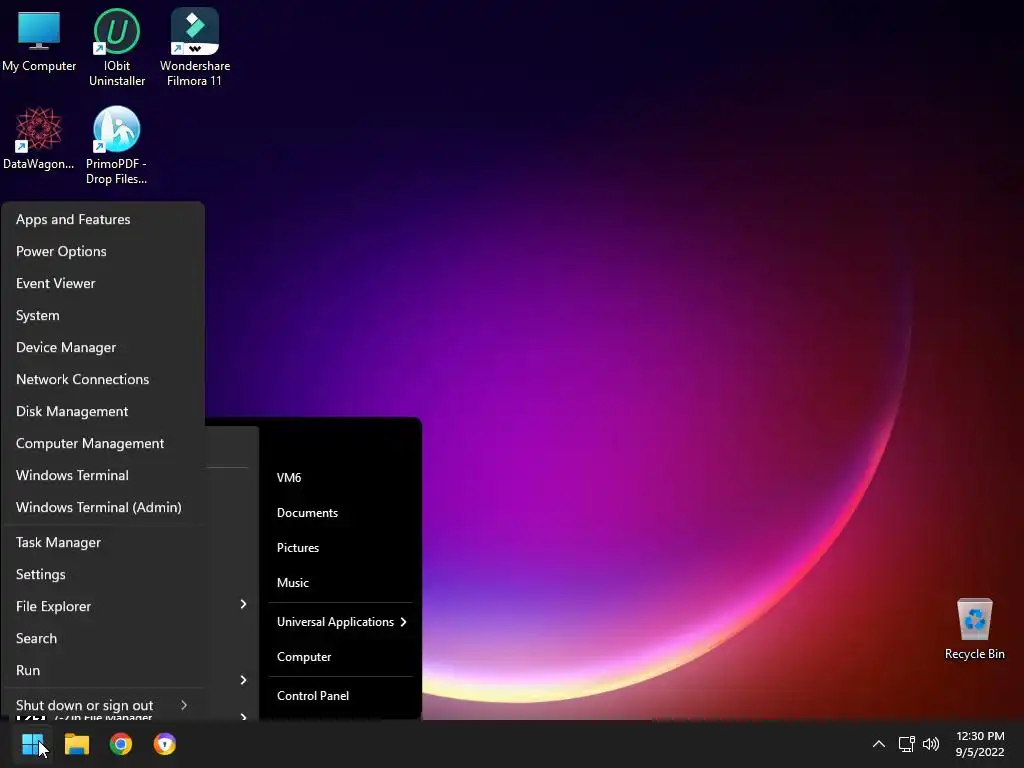Expand File Explorer submenu arrow
The image size is (1024, 768).
[x=243, y=604]
